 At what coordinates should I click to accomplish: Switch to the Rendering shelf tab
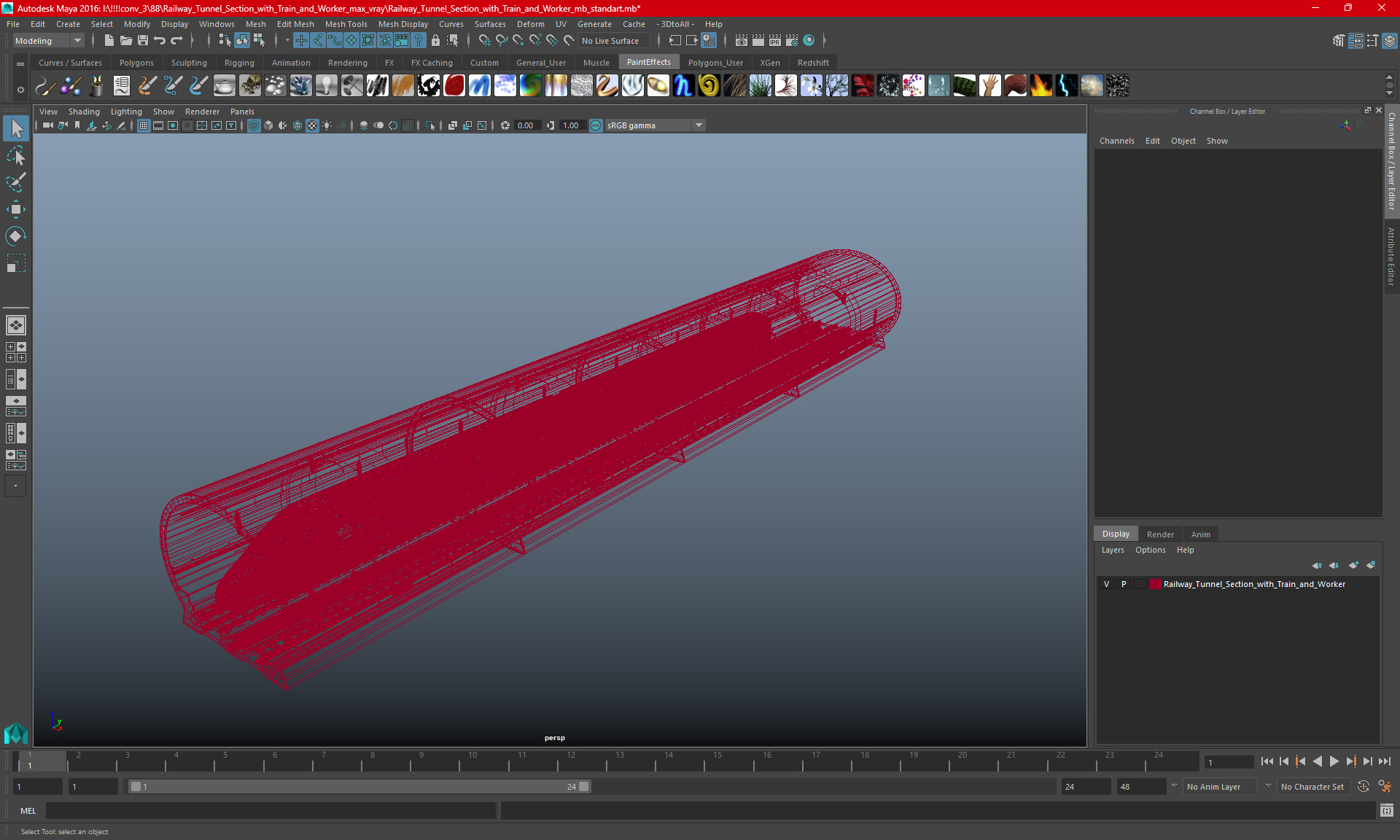pyautogui.click(x=347, y=63)
